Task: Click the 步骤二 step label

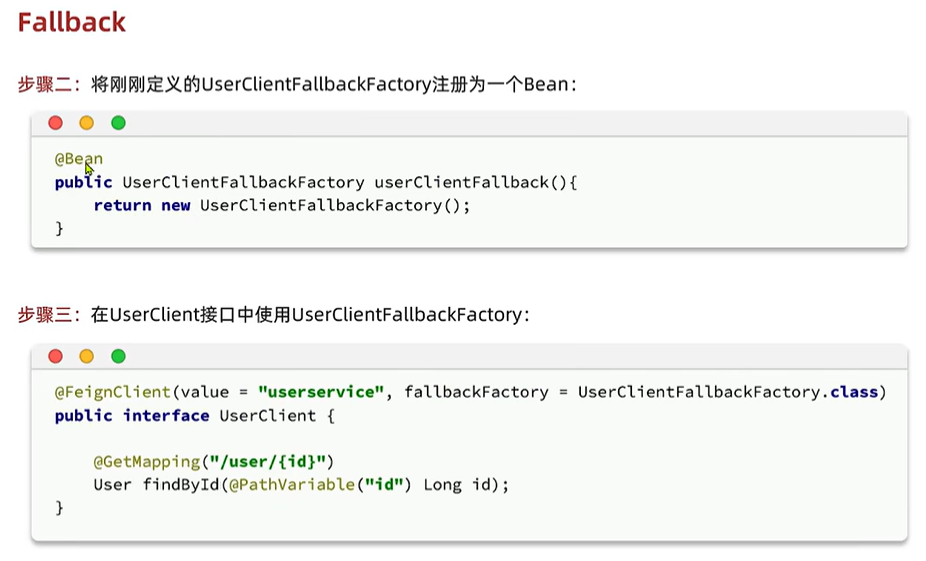Action: coord(48,85)
